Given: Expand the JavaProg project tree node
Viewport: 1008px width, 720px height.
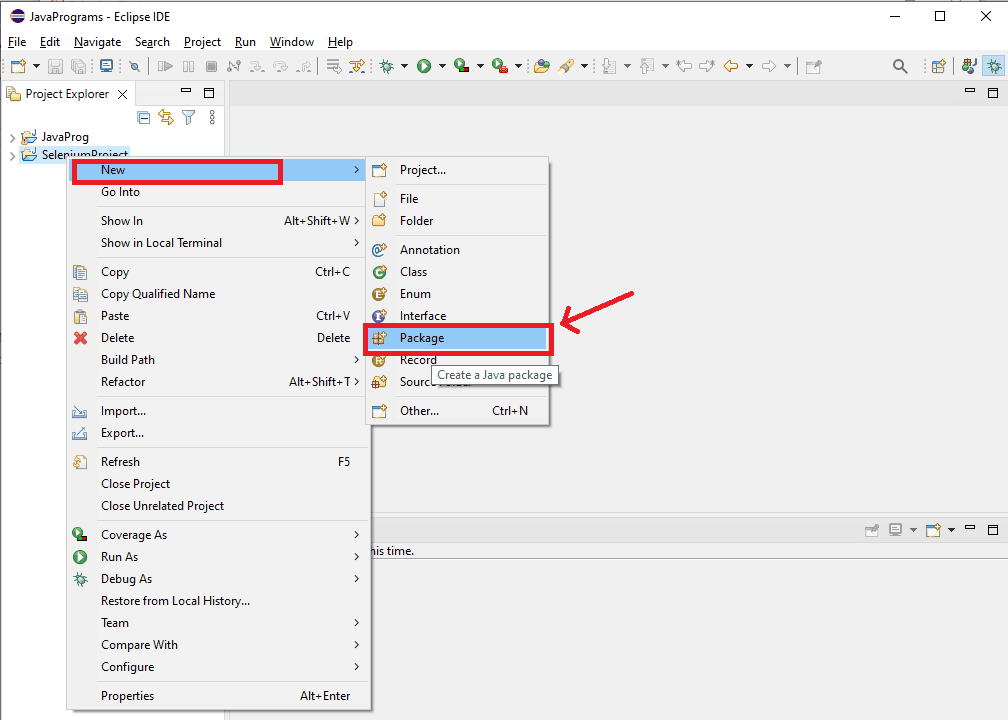Looking at the screenshot, I should pyautogui.click(x=12, y=137).
